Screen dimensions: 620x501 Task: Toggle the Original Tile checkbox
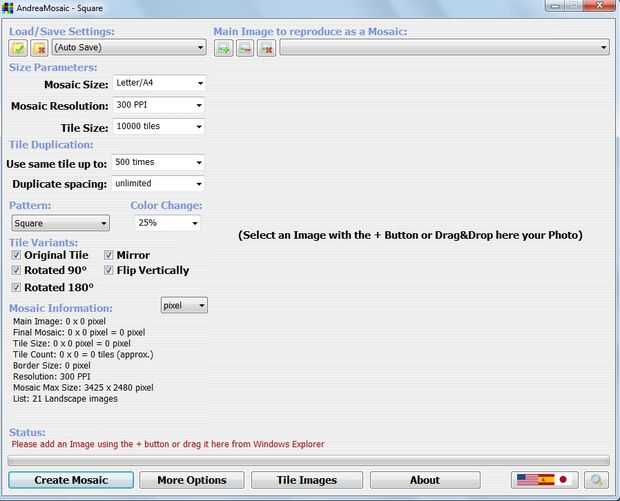[x=16, y=255]
